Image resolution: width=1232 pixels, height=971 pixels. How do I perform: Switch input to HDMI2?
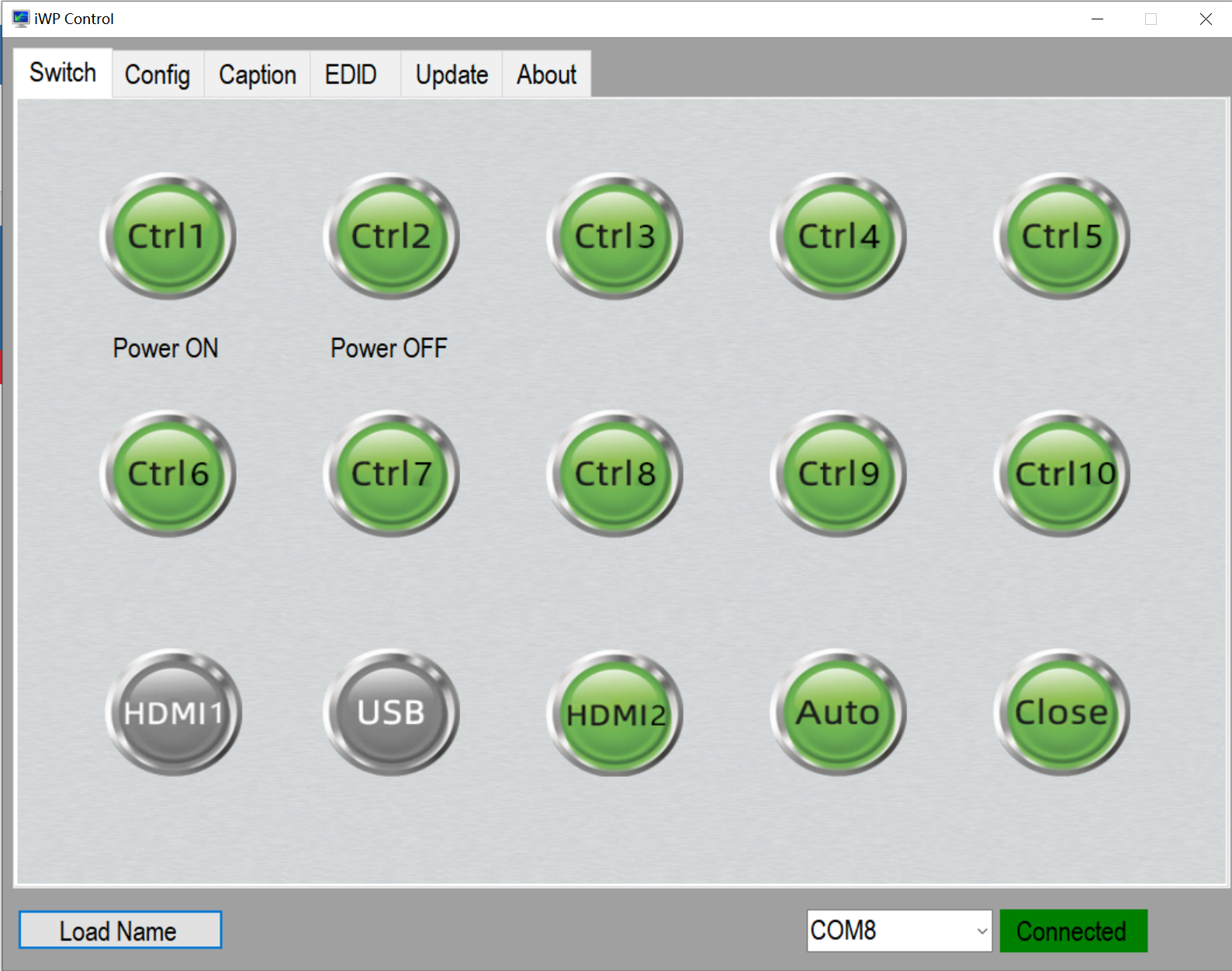pyautogui.click(x=614, y=713)
